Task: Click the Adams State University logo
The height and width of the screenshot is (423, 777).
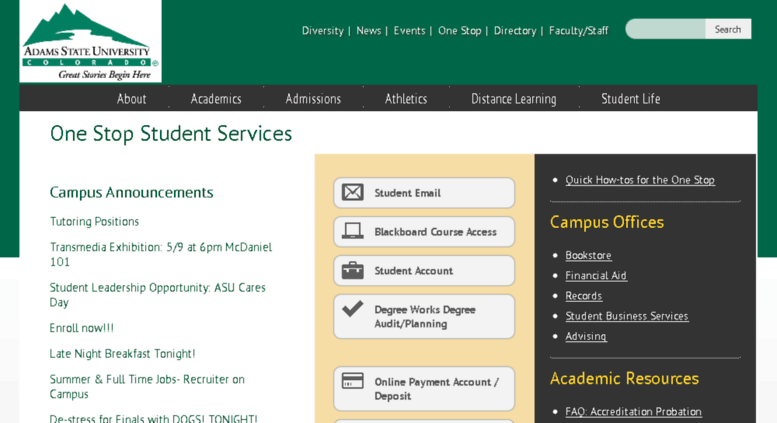Action: [90, 41]
